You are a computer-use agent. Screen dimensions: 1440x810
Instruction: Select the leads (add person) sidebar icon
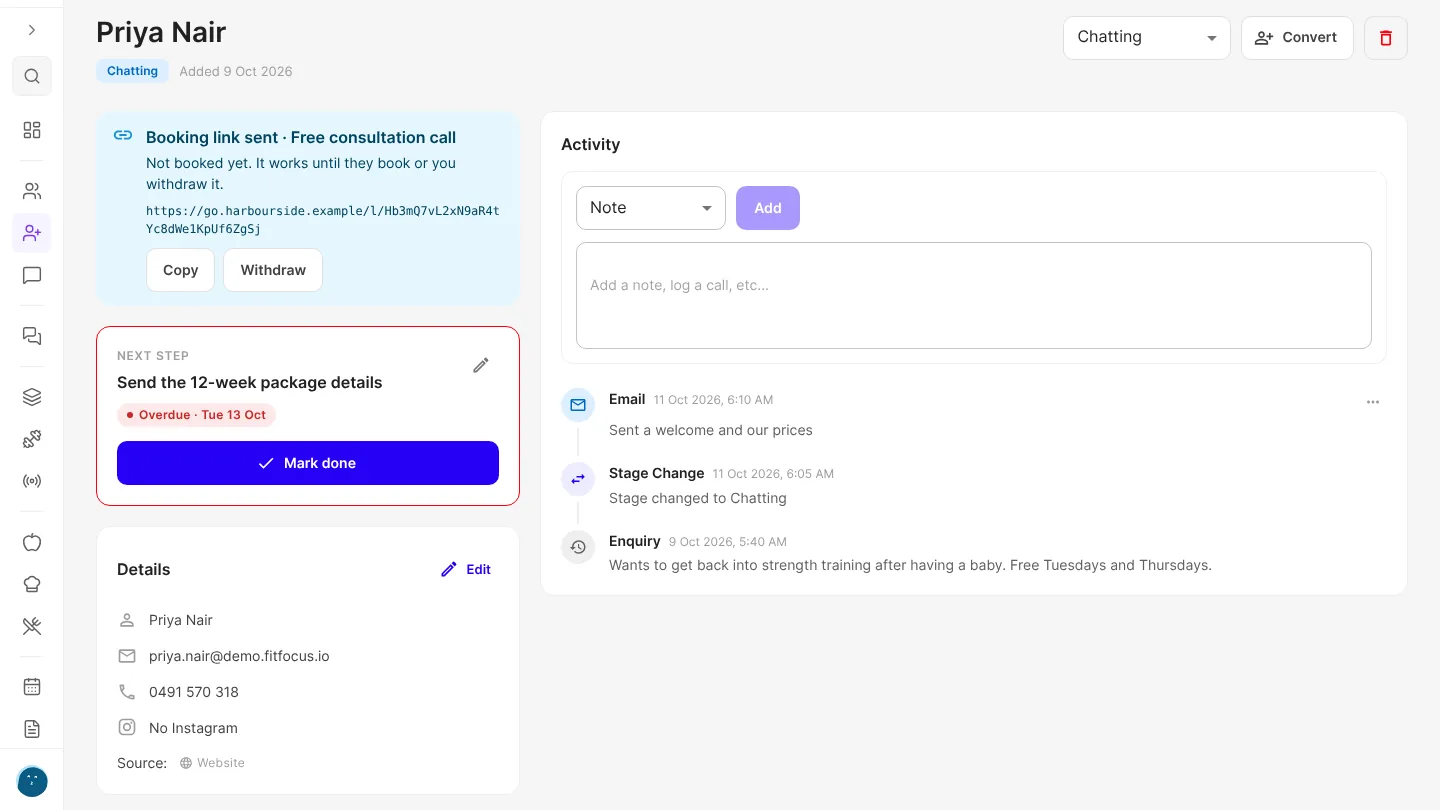[x=32, y=233]
